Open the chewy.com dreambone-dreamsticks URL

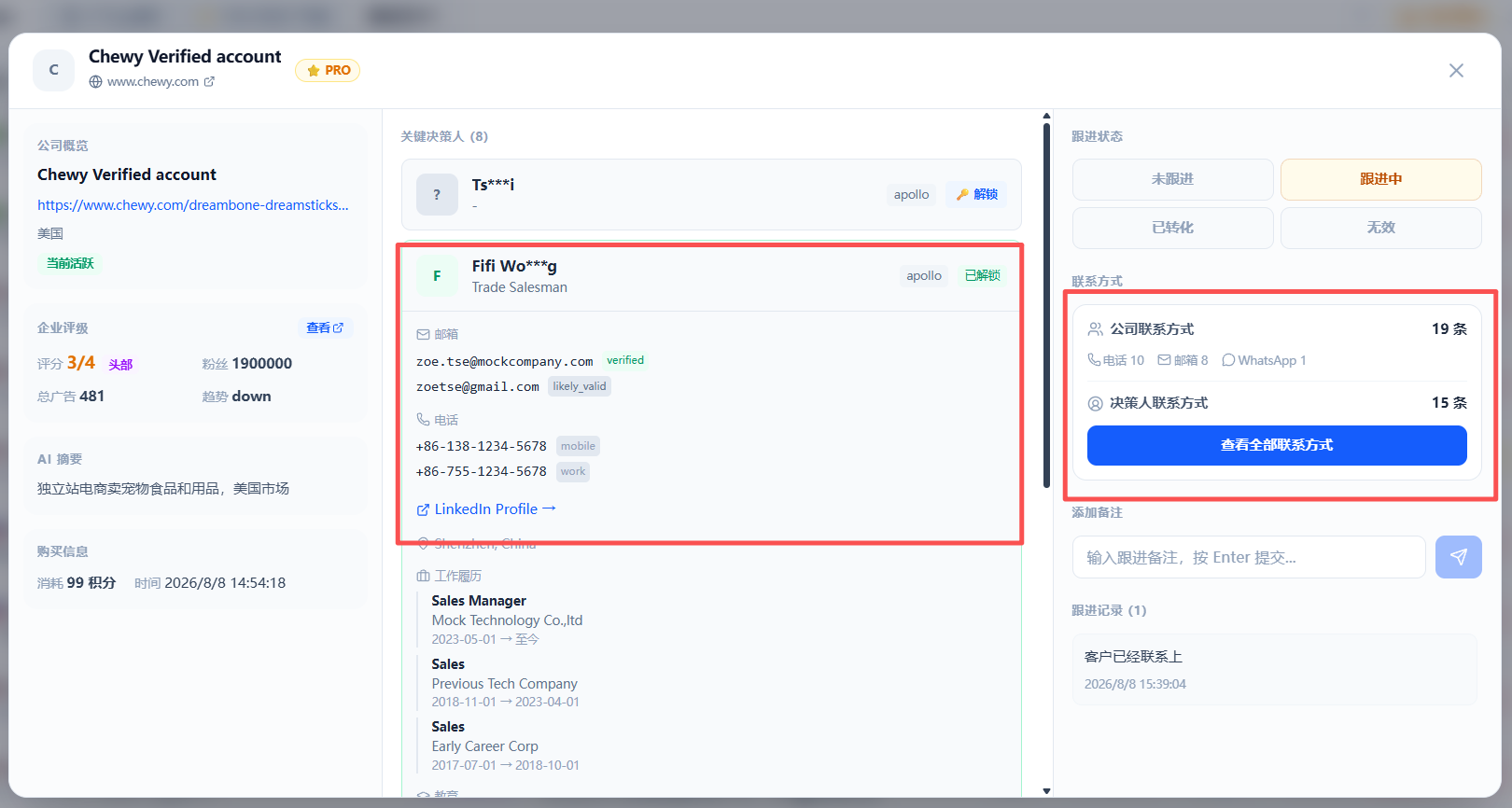(193, 205)
